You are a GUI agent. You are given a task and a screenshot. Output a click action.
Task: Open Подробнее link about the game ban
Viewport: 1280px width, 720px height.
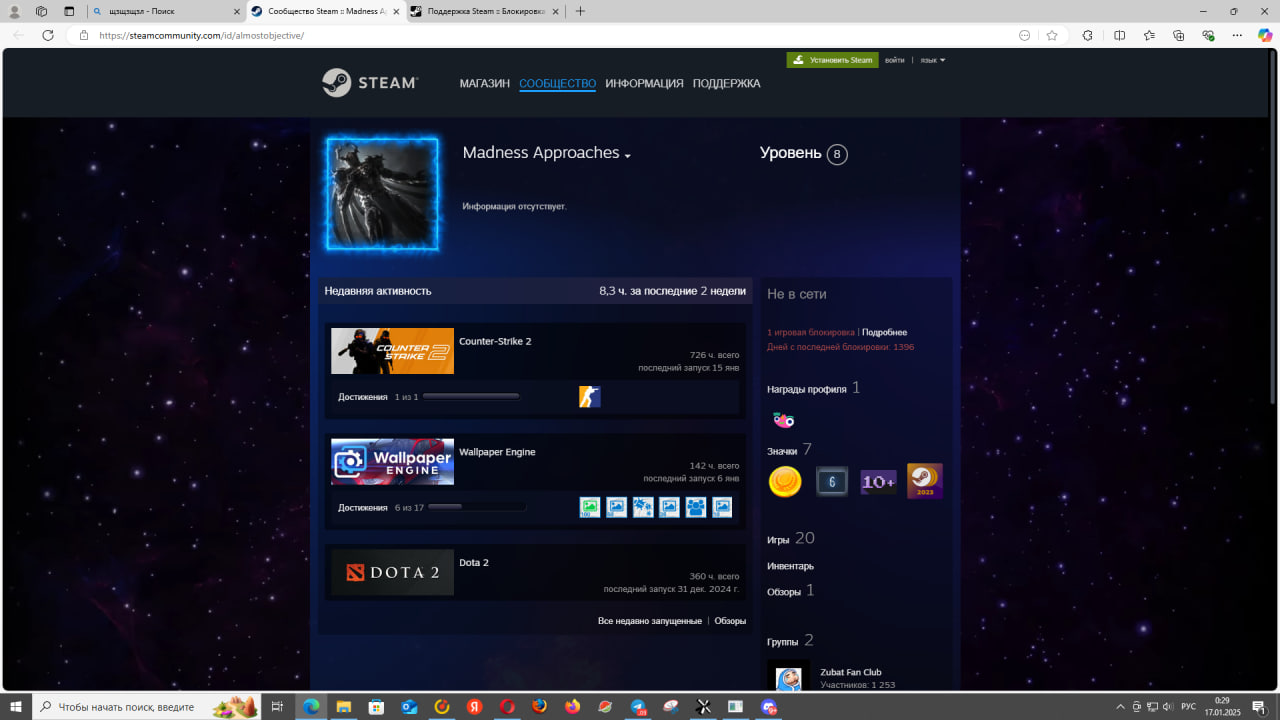(884, 332)
